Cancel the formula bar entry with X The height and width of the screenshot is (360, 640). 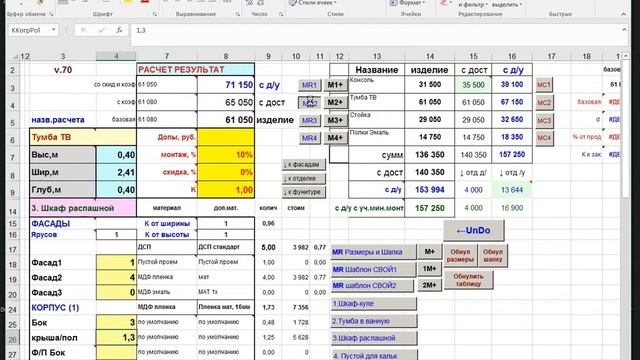click(x=84, y=30)
